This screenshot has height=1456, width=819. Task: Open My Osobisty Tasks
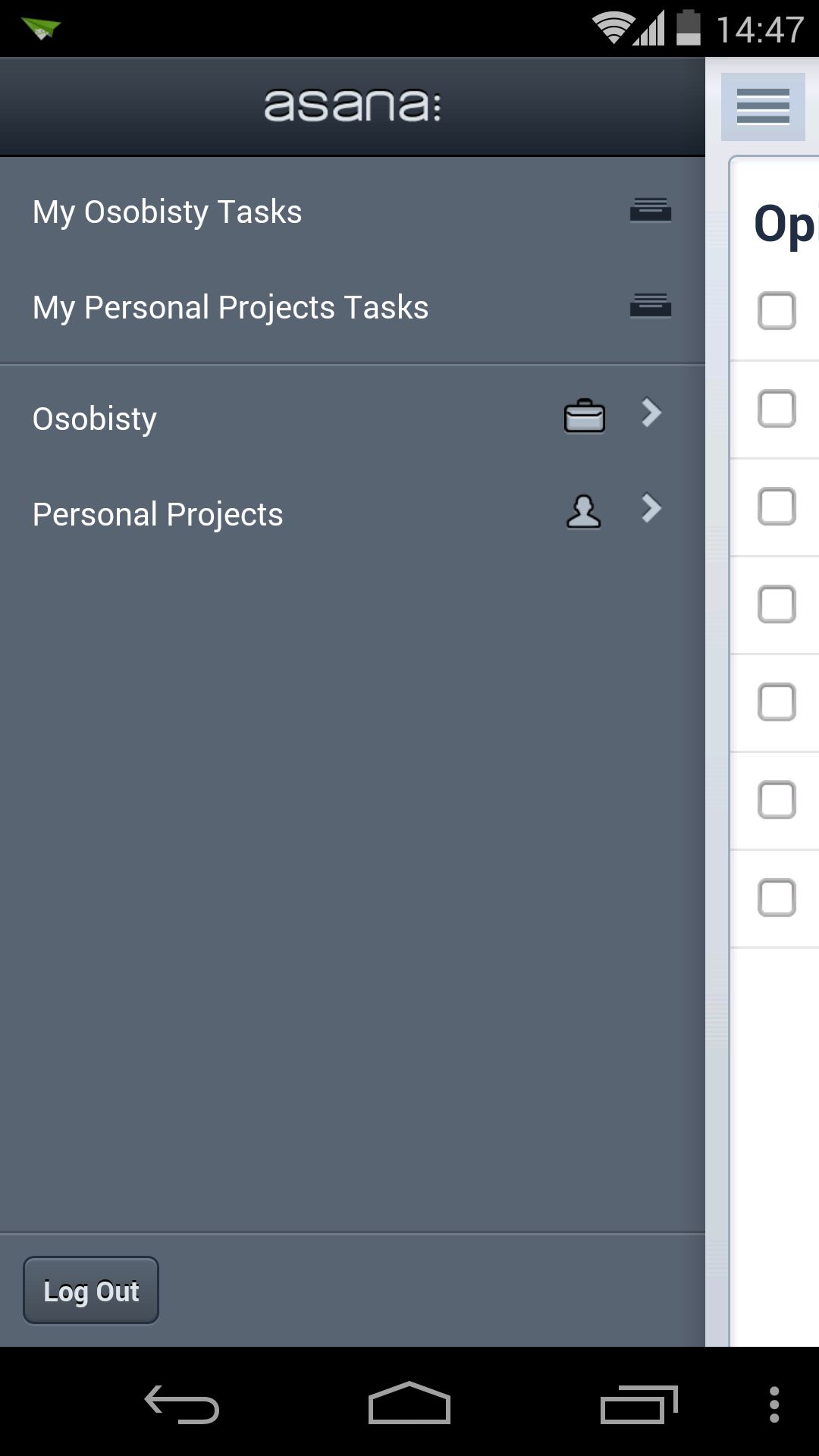tap(353, 212)
